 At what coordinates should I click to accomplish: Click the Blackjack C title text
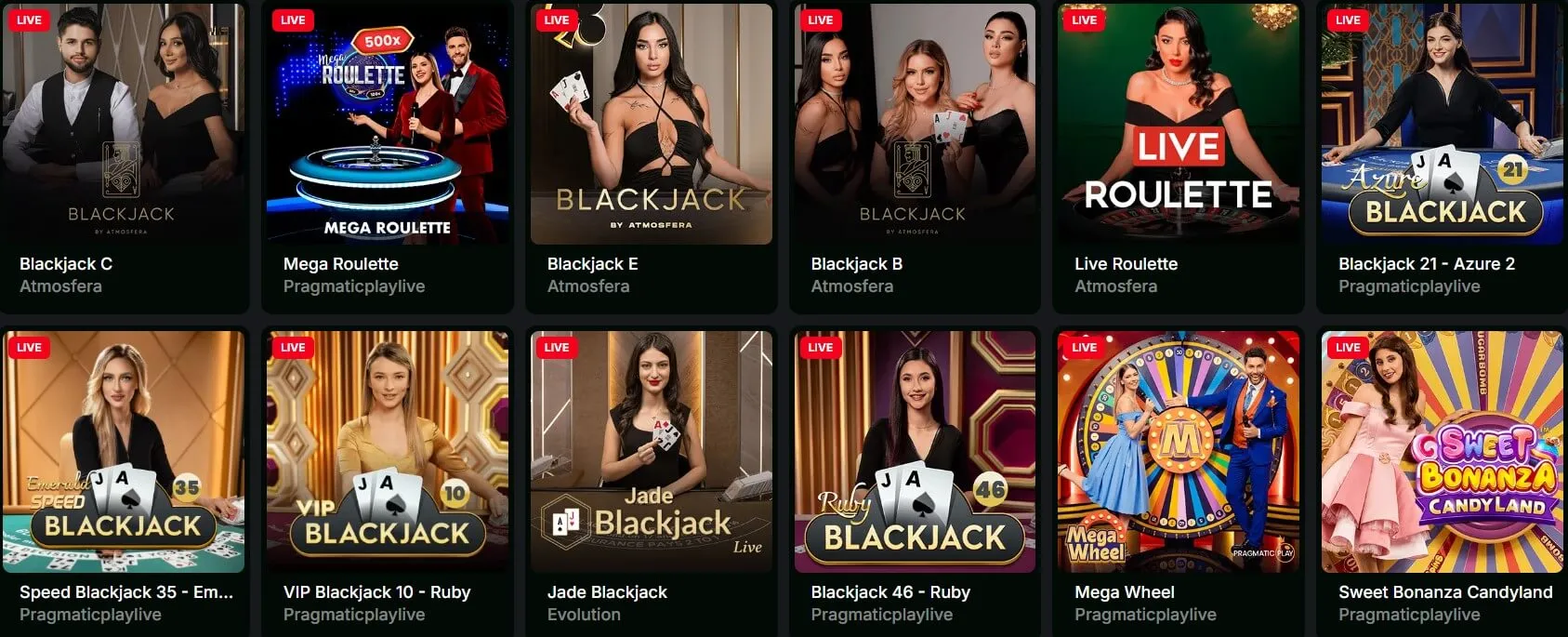(x=66, y=264)
